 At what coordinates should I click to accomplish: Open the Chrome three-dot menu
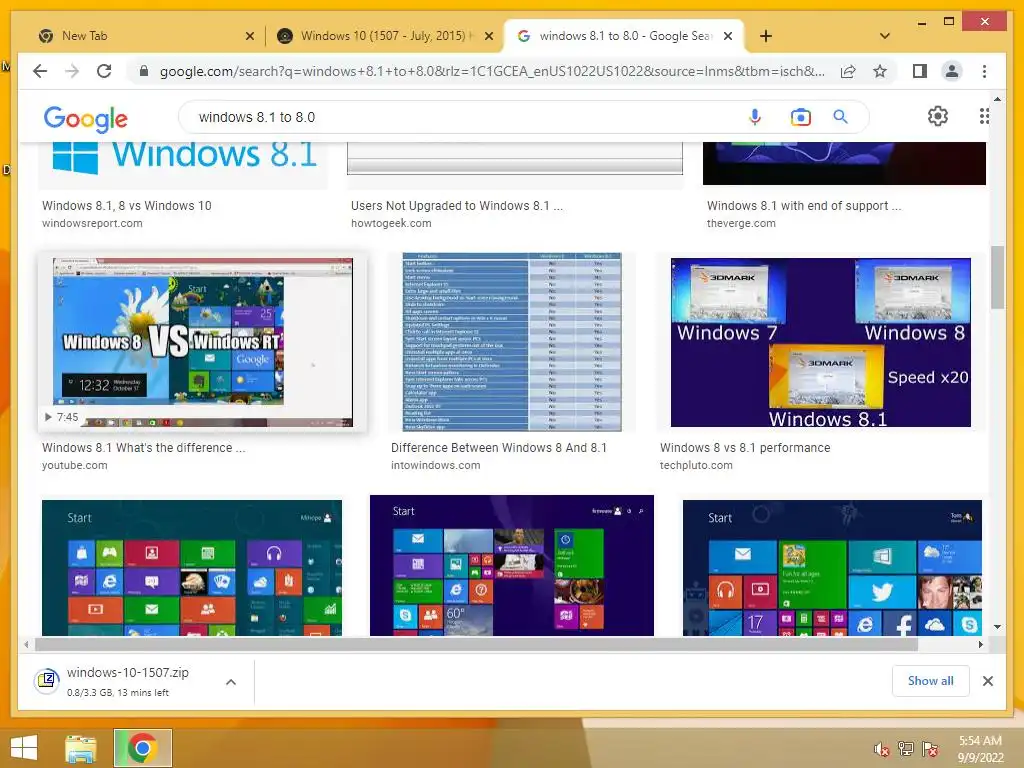(984, 71)
